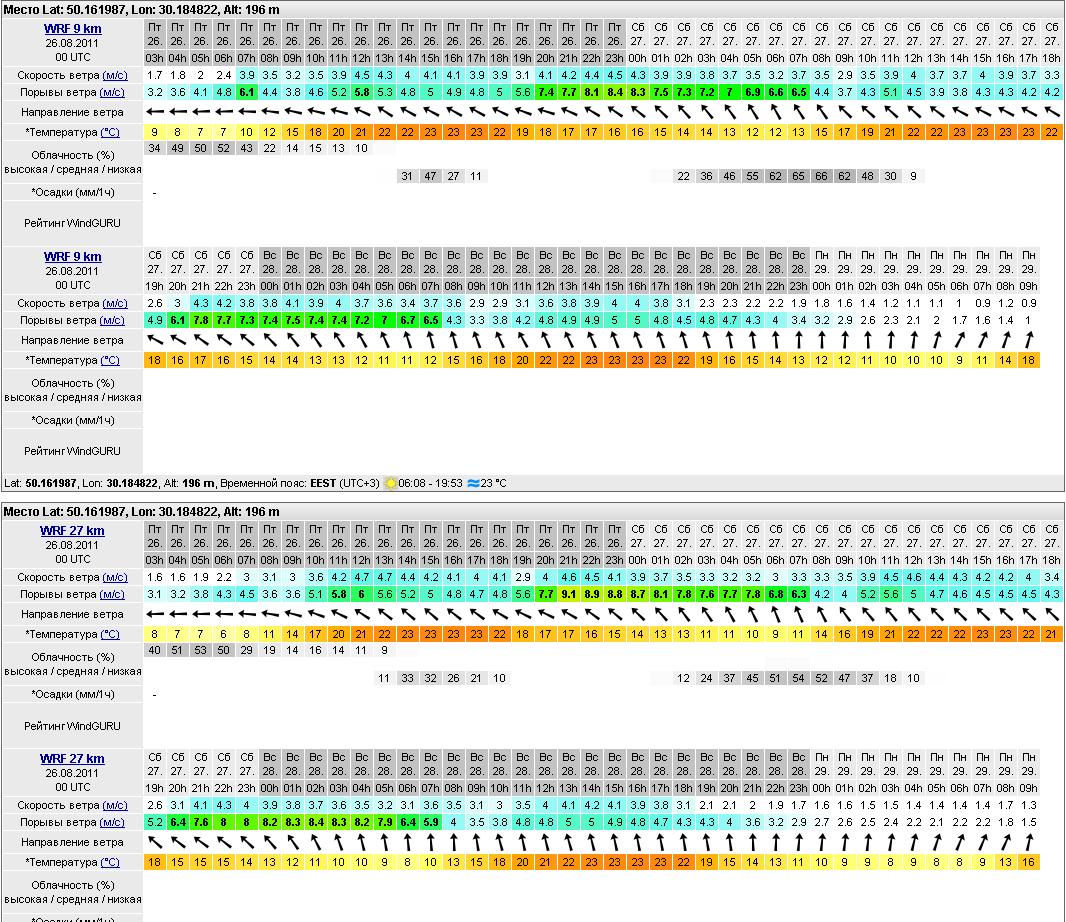This screenshot has width=1066, height=922.
Task: Click (°C) unit link in topmost Температура row
Action: pyautogui.click(x=110, y=132)
